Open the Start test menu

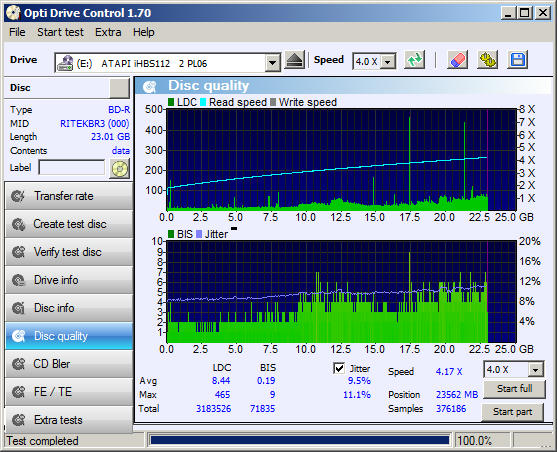point(60,32)
